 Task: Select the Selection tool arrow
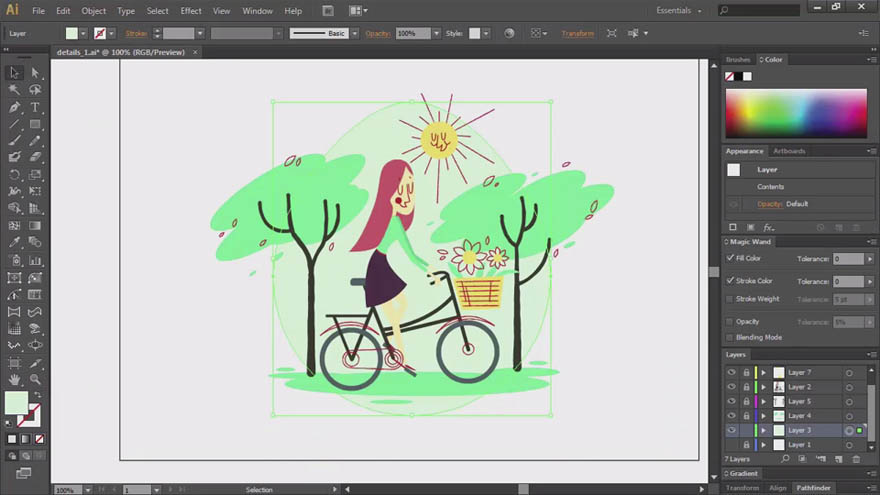coord(14,72)
